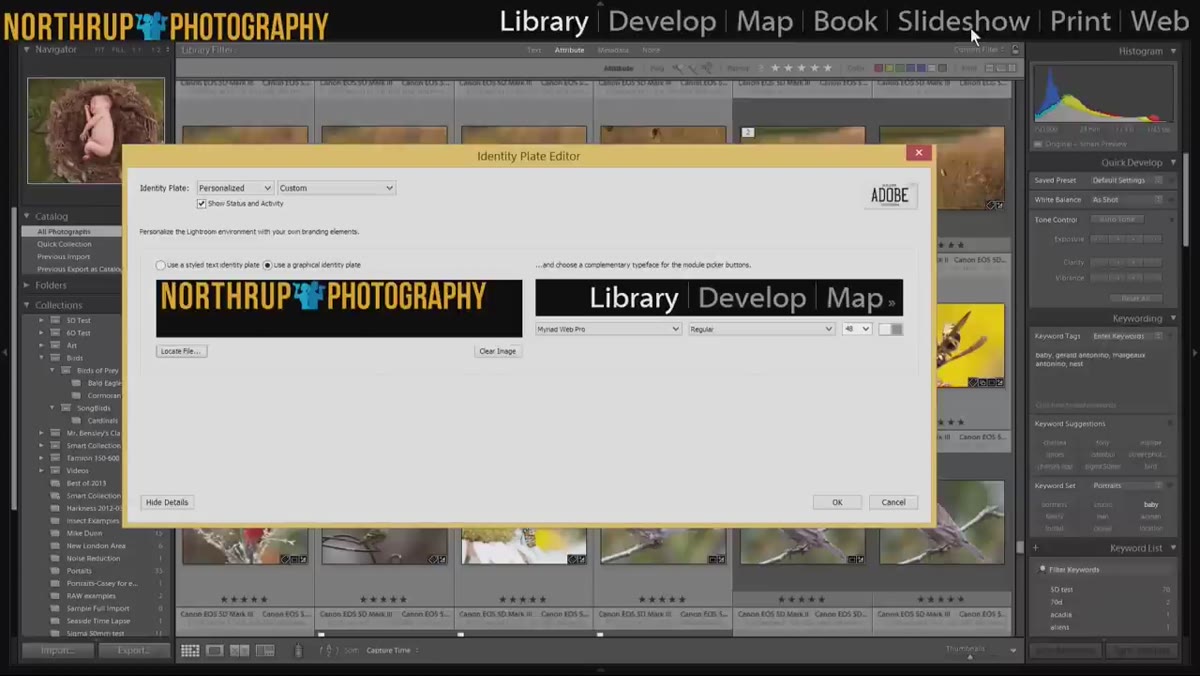Click Auto Tone in Quick Develop
The width and height of the screenshot is (1200, 676).
pos(1117,219)
